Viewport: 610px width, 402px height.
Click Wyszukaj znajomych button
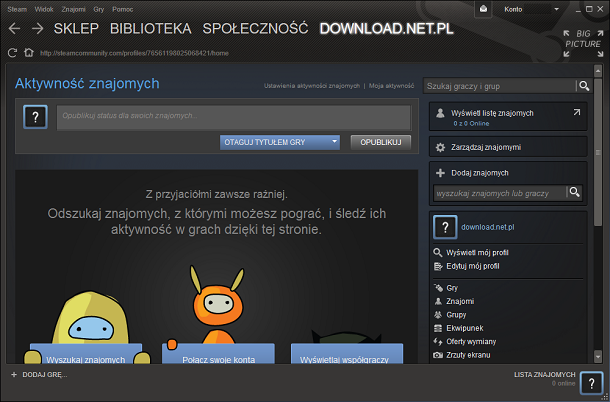(86, 354)
